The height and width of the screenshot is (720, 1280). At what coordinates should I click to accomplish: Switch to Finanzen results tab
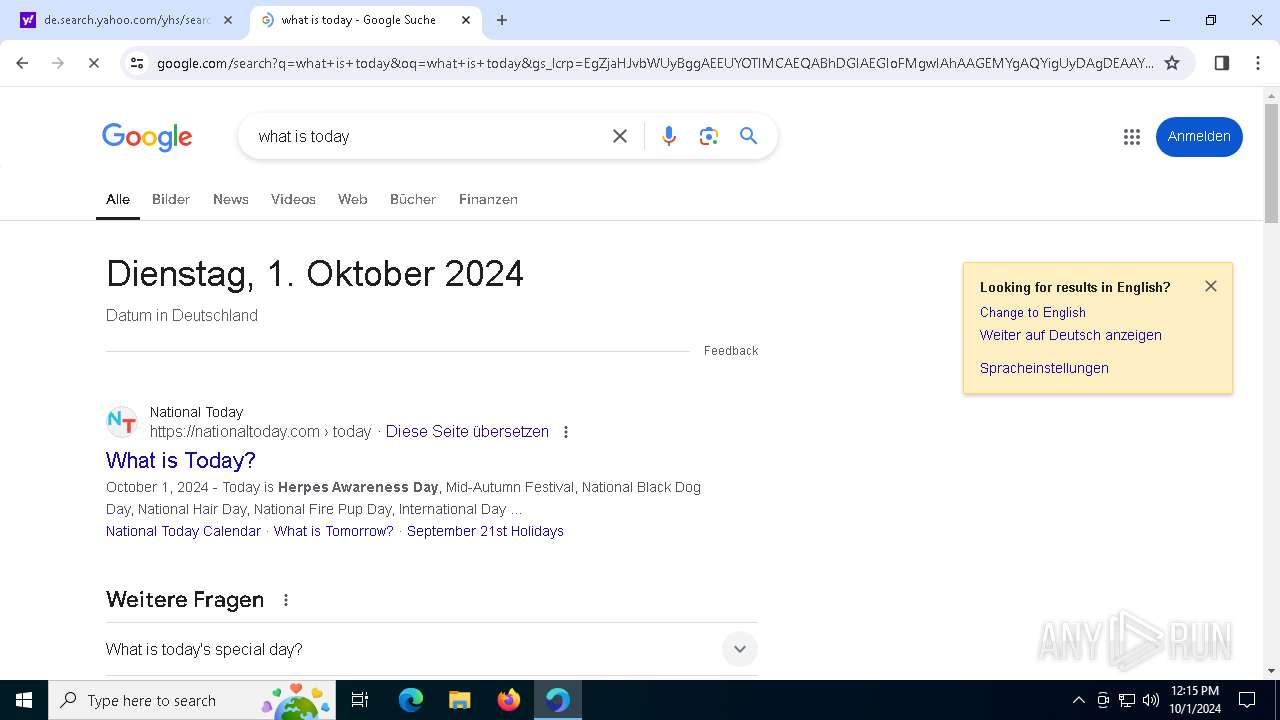pyautogui.click(x=488, y=199)
